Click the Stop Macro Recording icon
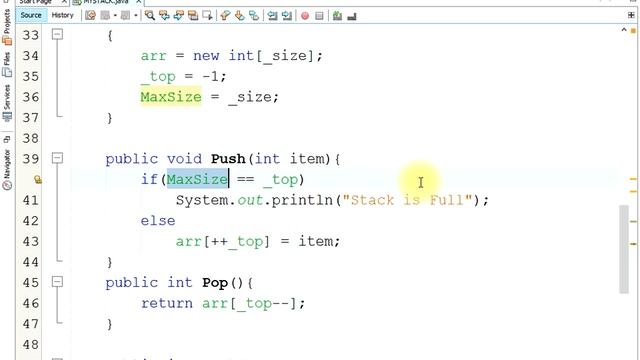The height and width of the screenshot is (360, 640). click(319, 16)
